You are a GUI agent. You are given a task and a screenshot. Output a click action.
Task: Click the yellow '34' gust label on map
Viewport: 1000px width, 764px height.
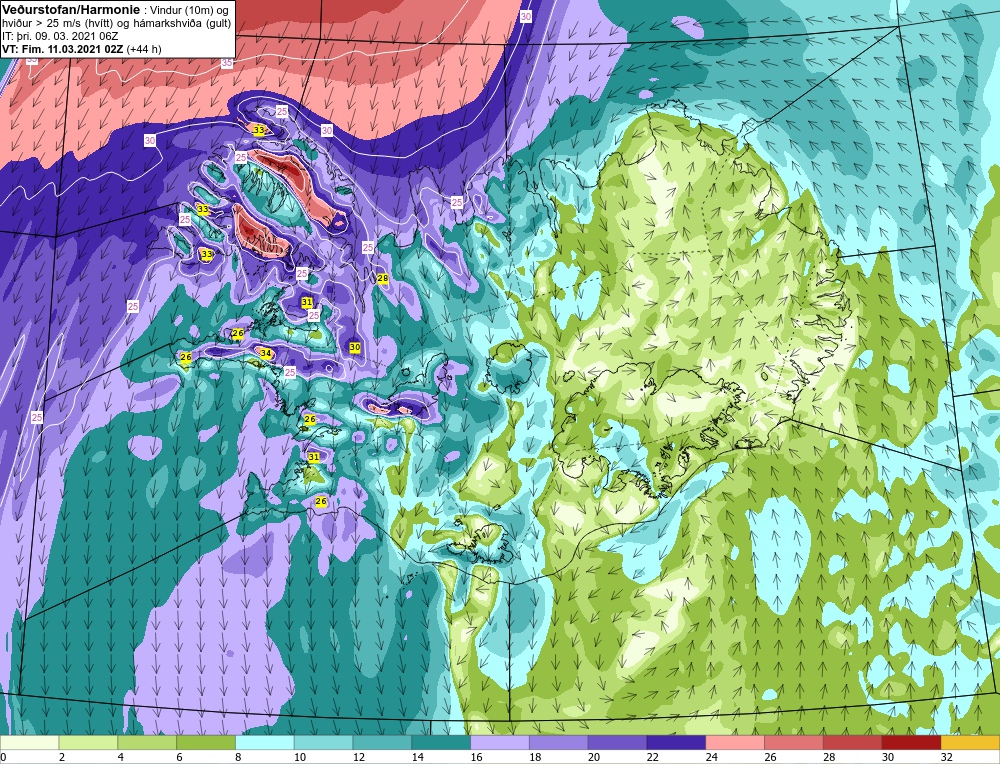click(x=265, y=353)
